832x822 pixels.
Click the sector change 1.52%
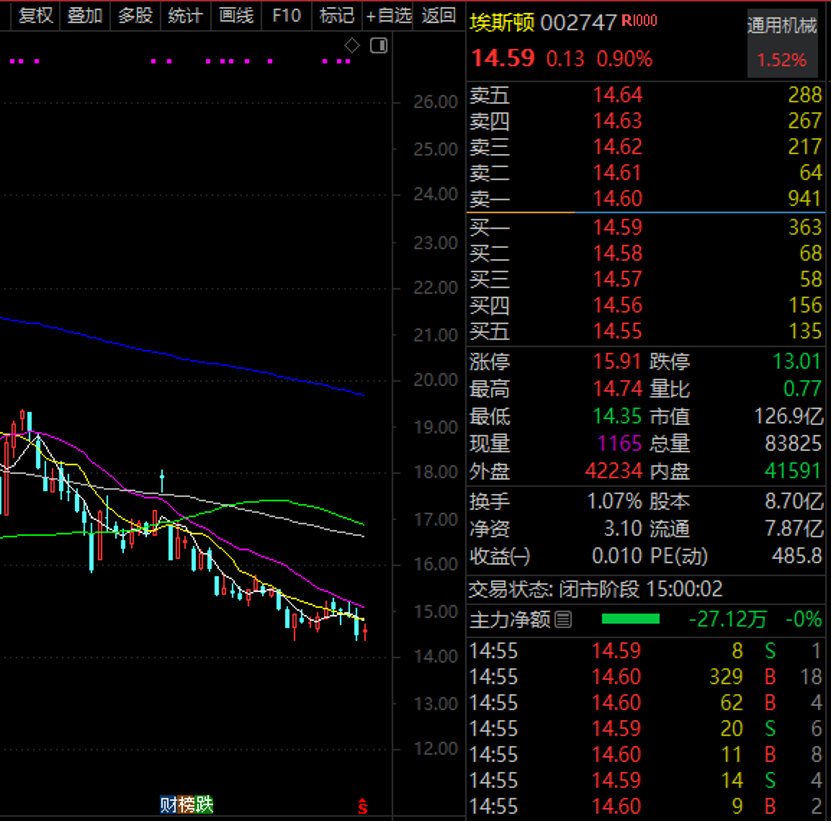pos(782,60)
